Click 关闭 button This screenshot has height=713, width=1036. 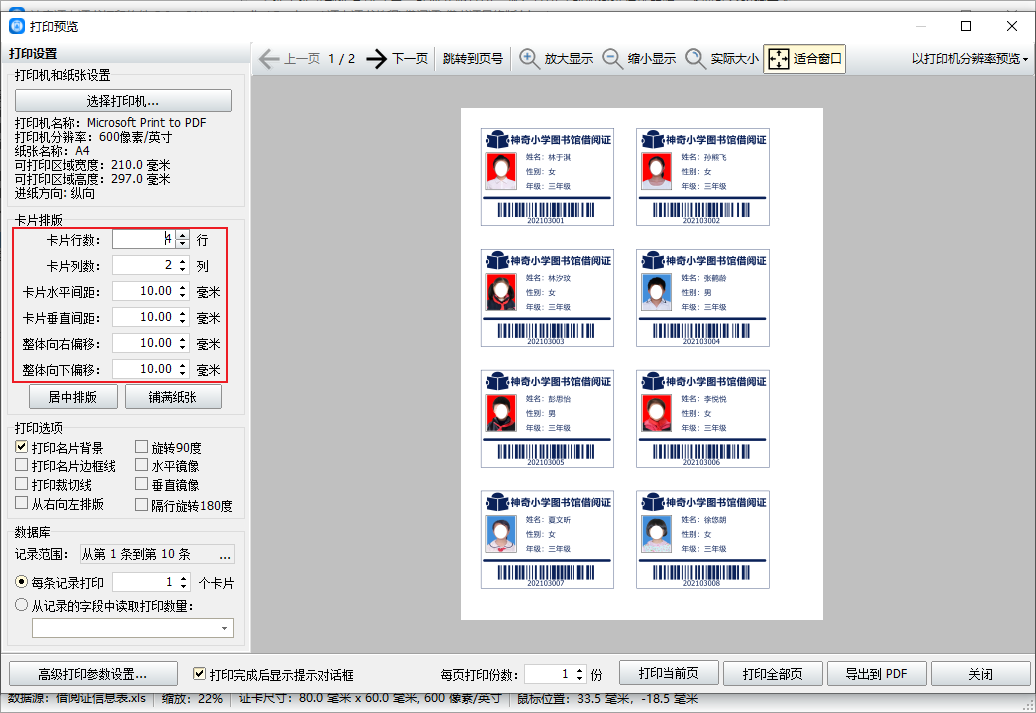pyautogui.click(x=980, y=673)
